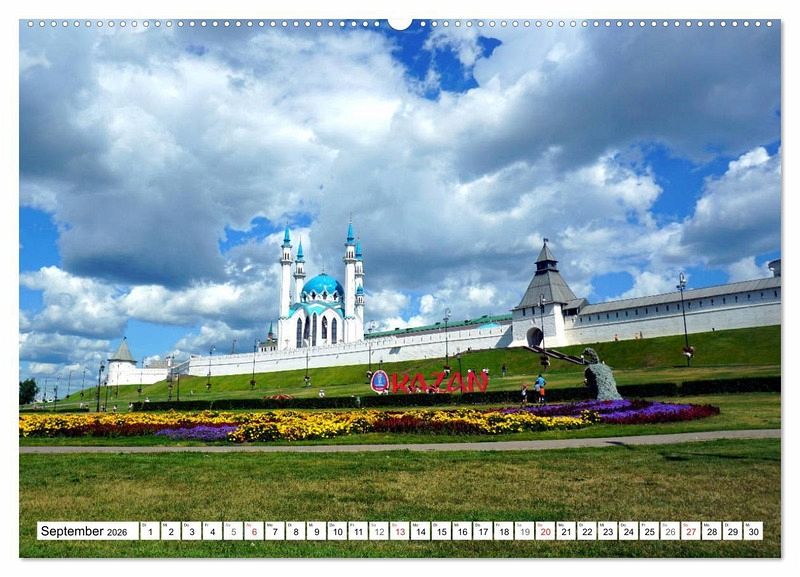Select day 14 in the calendar strip
Screen dimensions: 800x577
coord(420,531)
